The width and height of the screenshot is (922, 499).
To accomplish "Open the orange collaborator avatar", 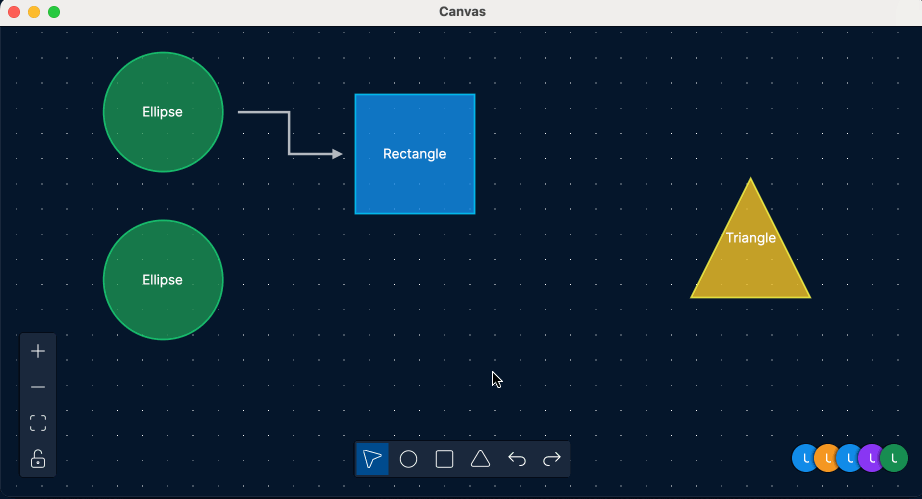I will coord(827,458).
